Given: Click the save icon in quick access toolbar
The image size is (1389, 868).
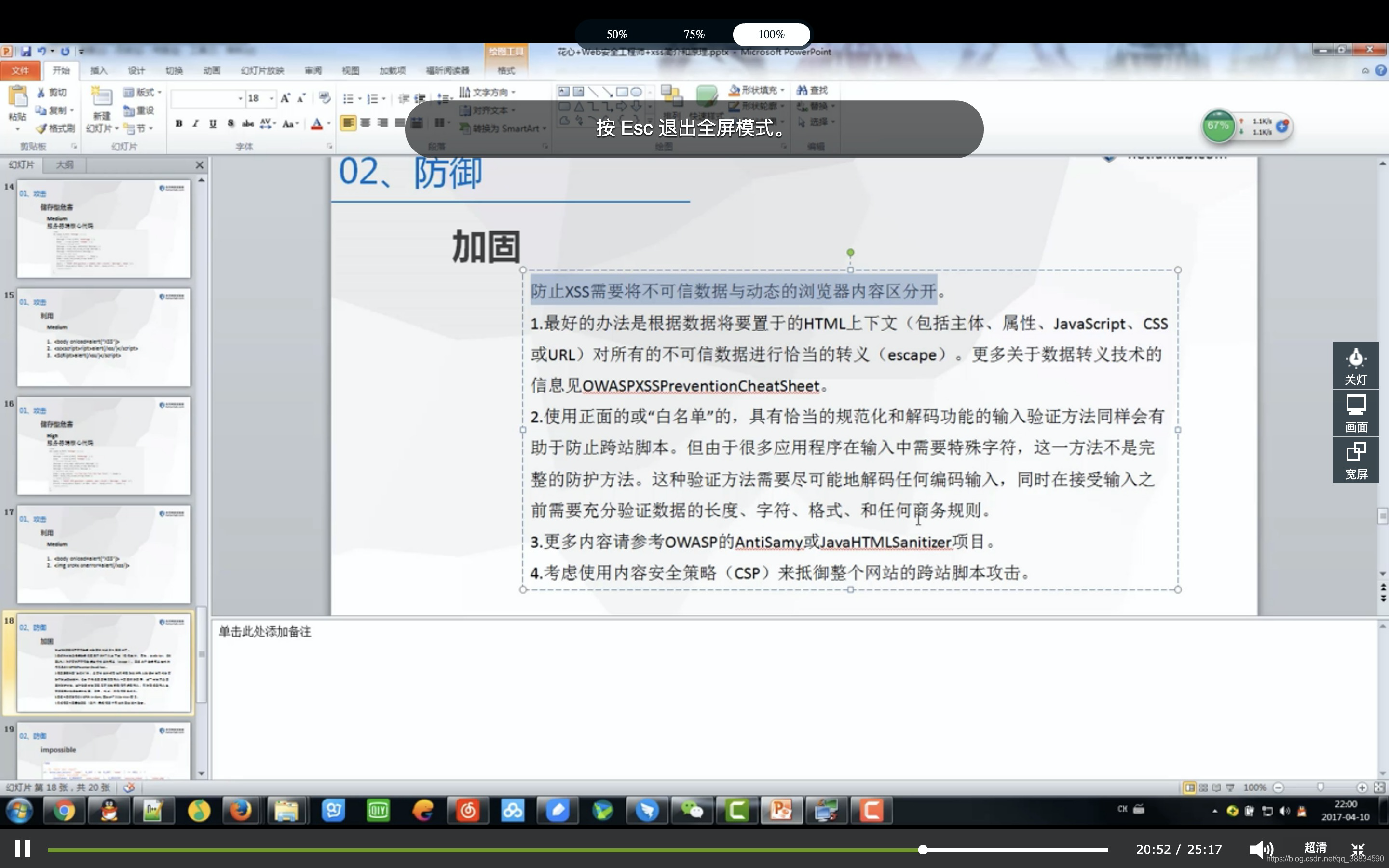Looking at the screenshot, I should [26, 51].
